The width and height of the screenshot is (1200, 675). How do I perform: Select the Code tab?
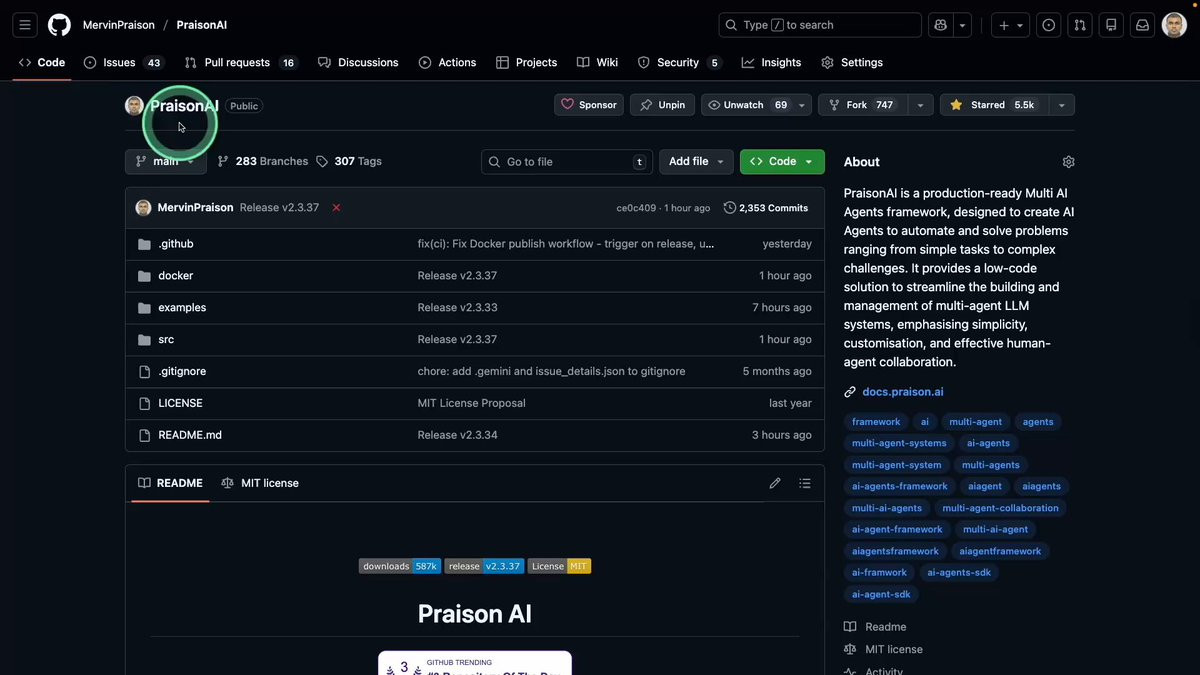click(x=42, y=62)
